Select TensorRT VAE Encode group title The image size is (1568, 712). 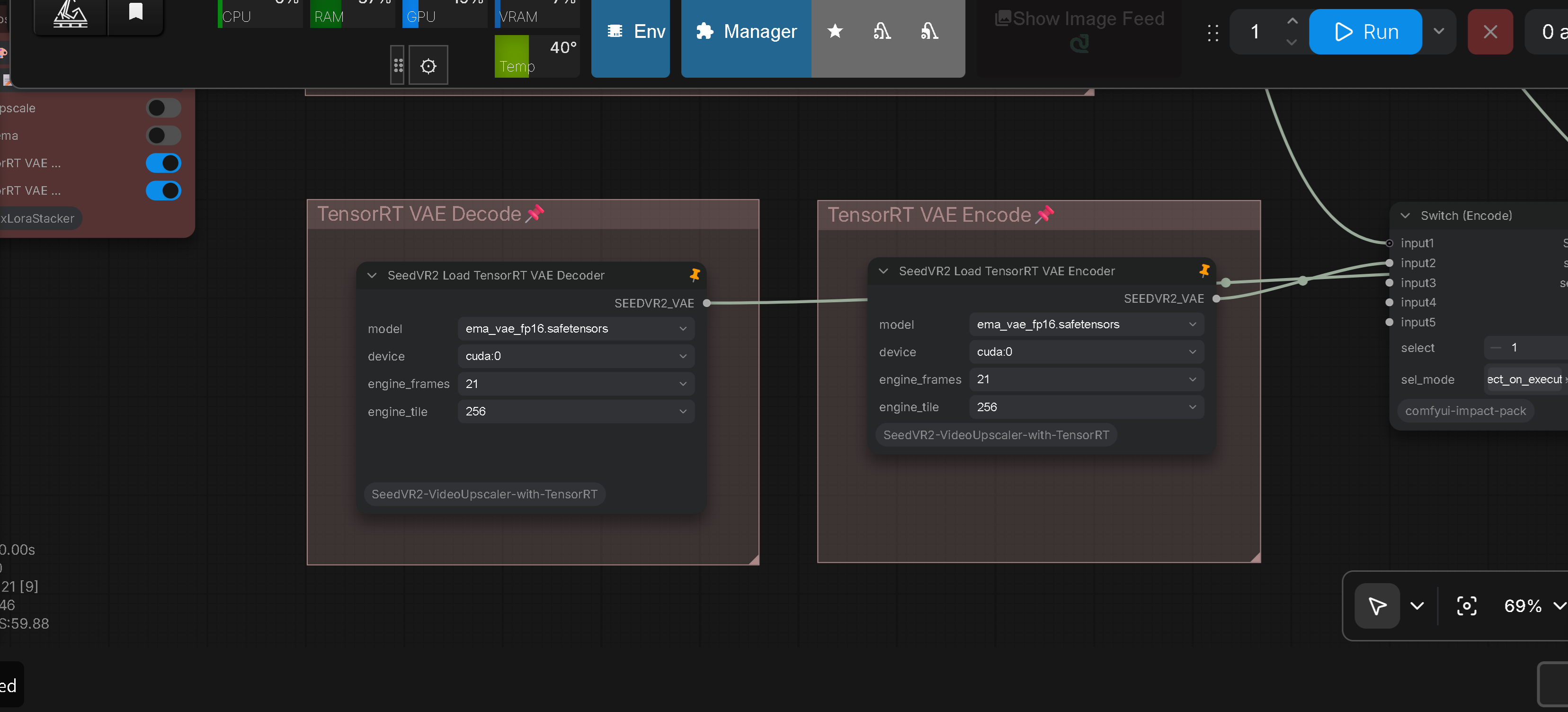(929, 215)
